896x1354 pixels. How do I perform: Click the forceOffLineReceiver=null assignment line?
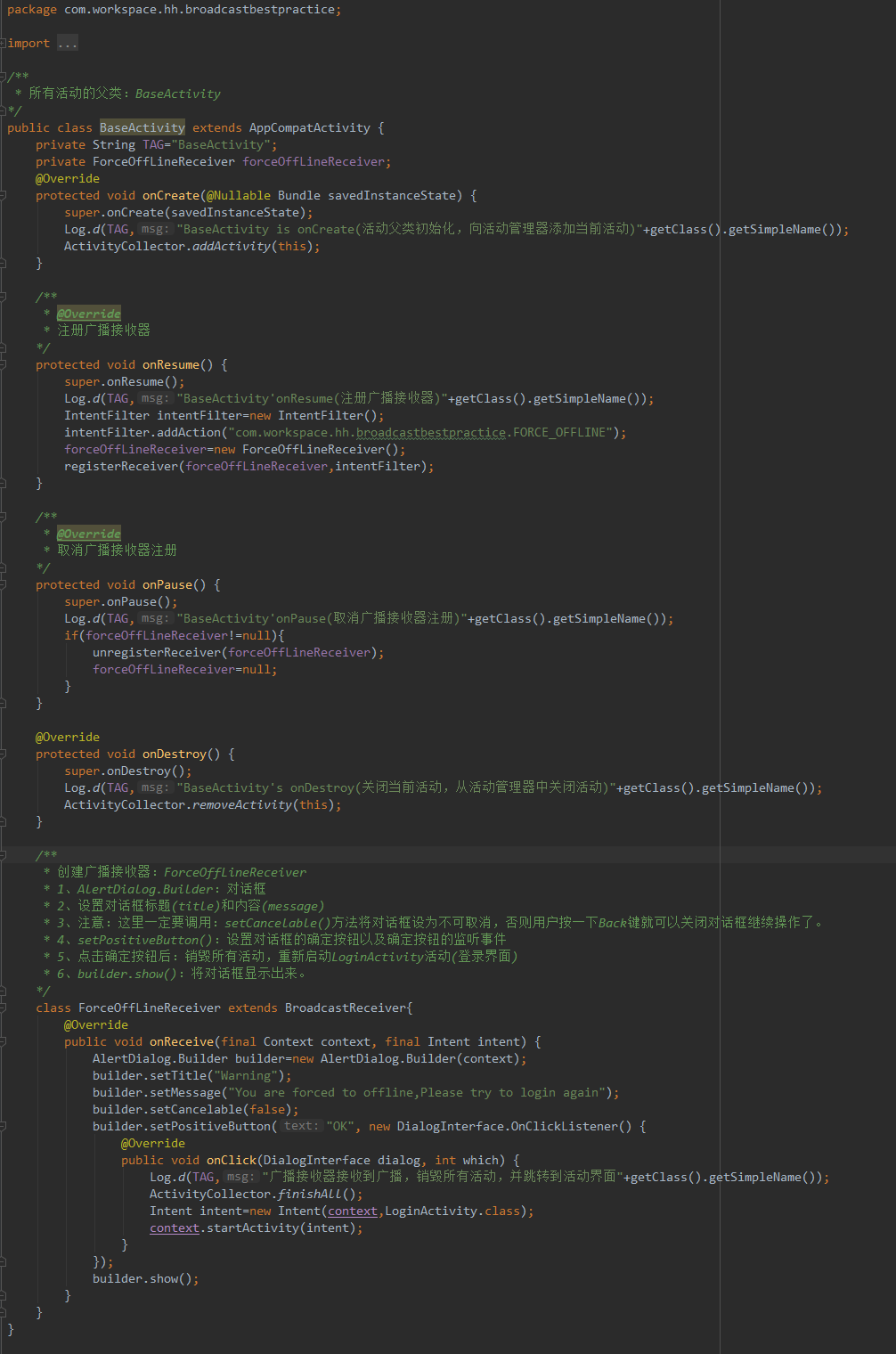(x=185, y=669)
